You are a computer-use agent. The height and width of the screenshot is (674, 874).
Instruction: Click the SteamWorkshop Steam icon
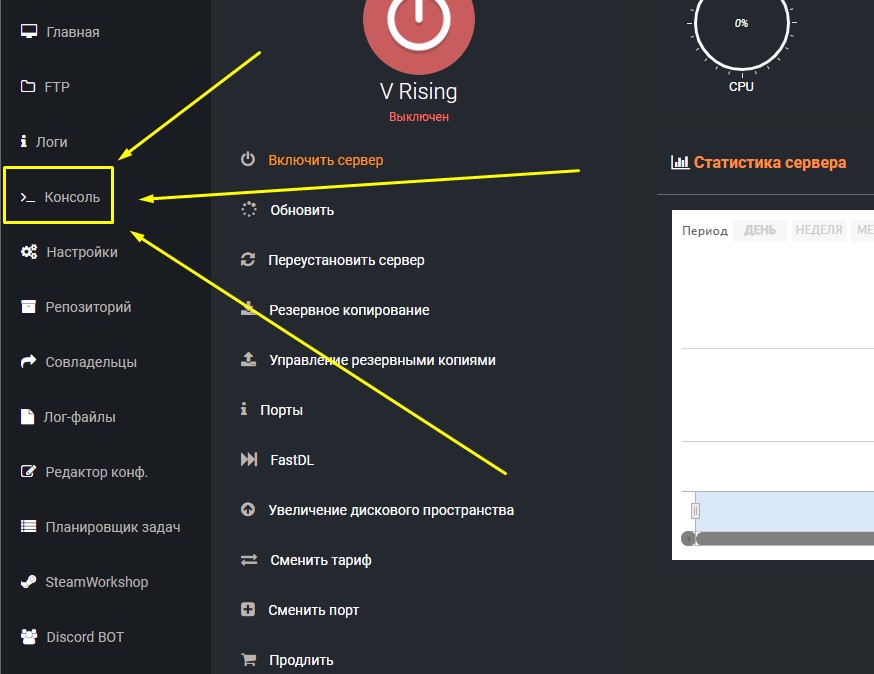click(28, 582)
